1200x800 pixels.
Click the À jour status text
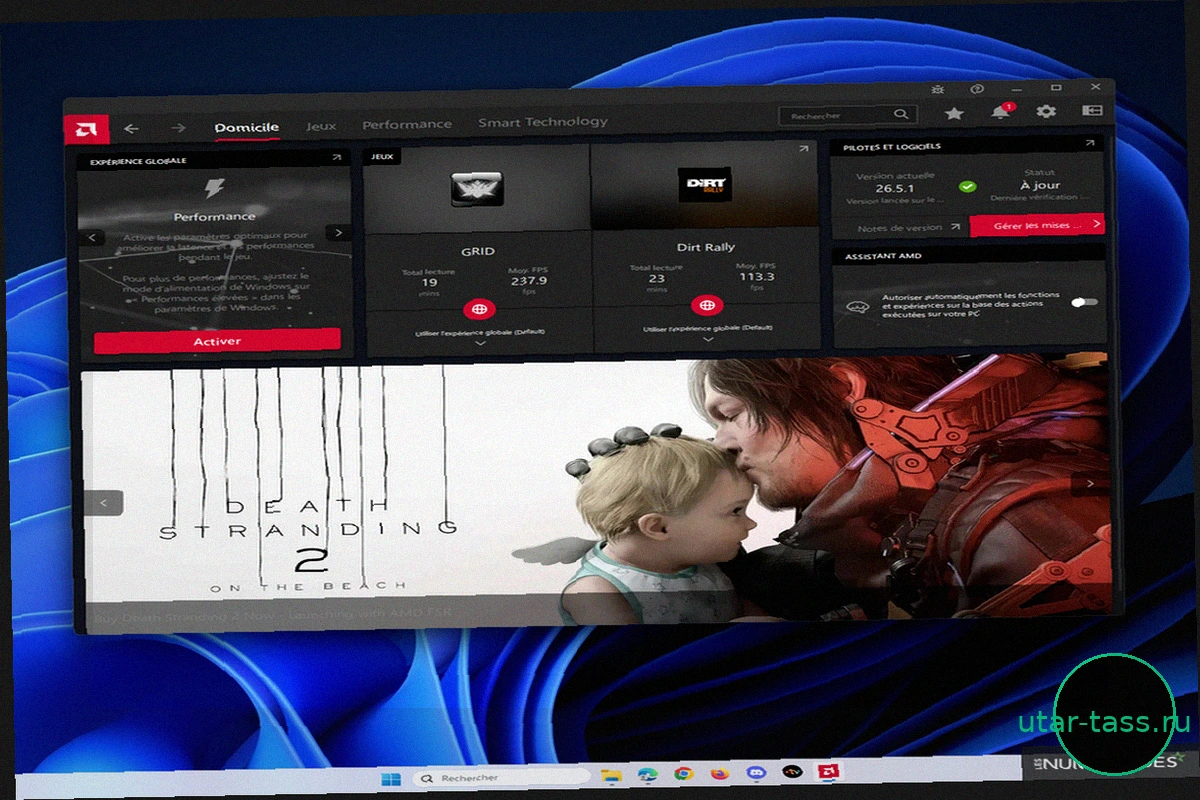pyautogui.click(x=1039, y=186)
